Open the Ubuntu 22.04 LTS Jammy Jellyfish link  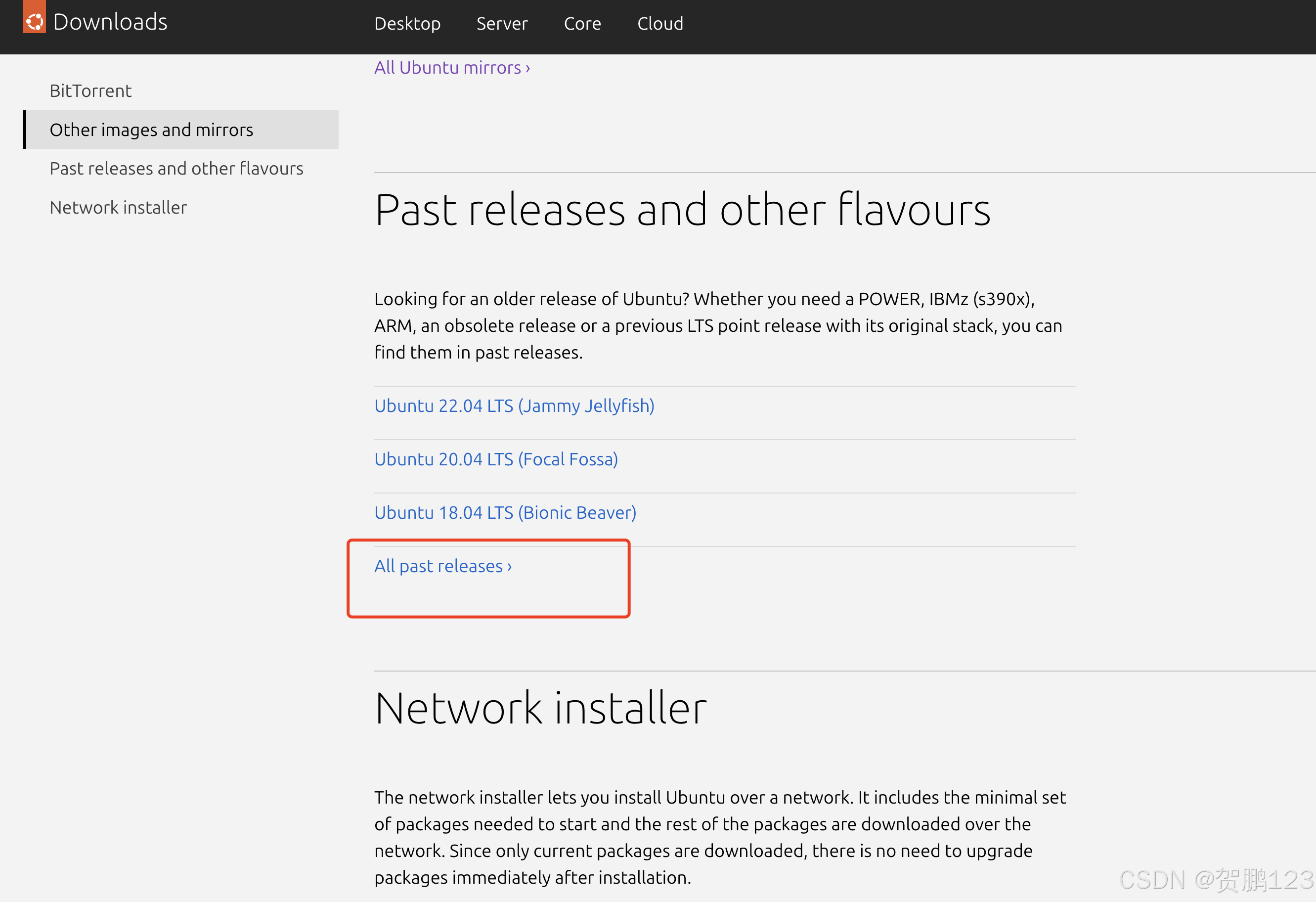pyautogui.click(x=514, y=406)
